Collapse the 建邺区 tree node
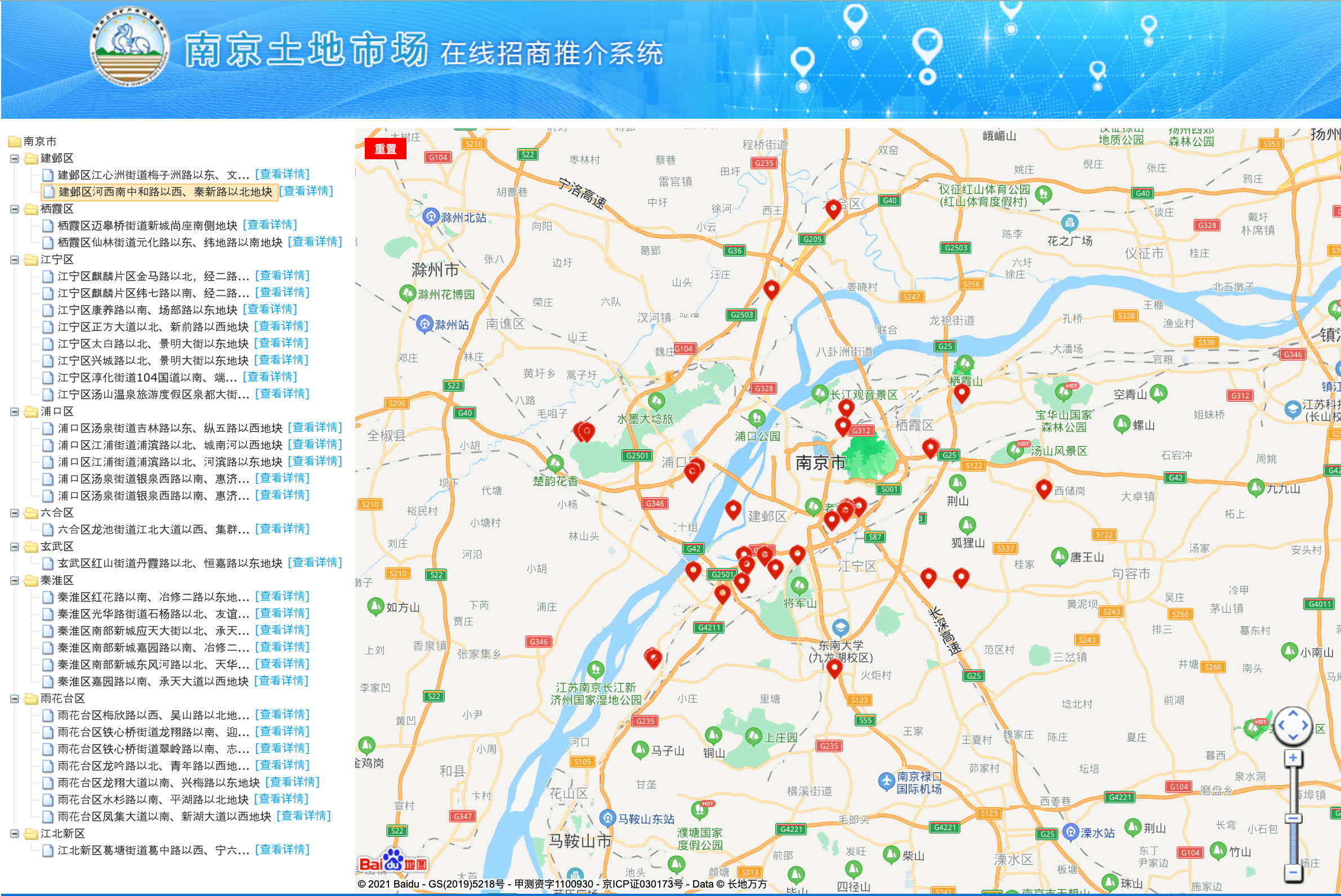This screenshot has height=896, width=1341. 15,158
